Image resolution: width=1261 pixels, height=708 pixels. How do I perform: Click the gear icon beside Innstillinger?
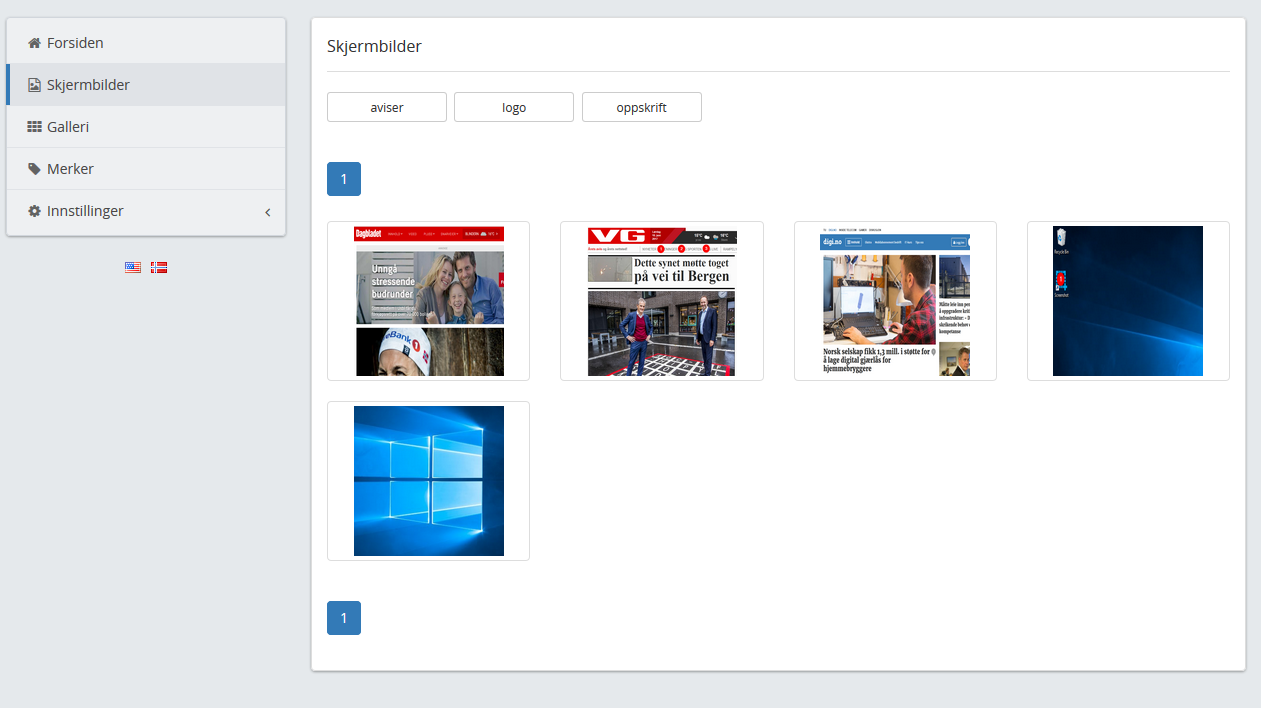click(34, 211)
